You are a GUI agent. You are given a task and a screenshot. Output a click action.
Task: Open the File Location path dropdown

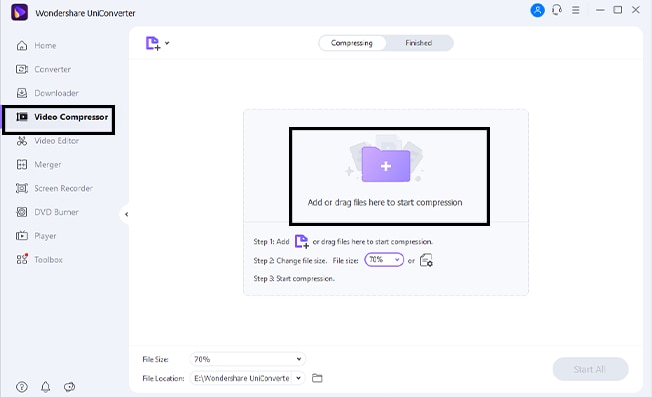click(x=299, y=378)
